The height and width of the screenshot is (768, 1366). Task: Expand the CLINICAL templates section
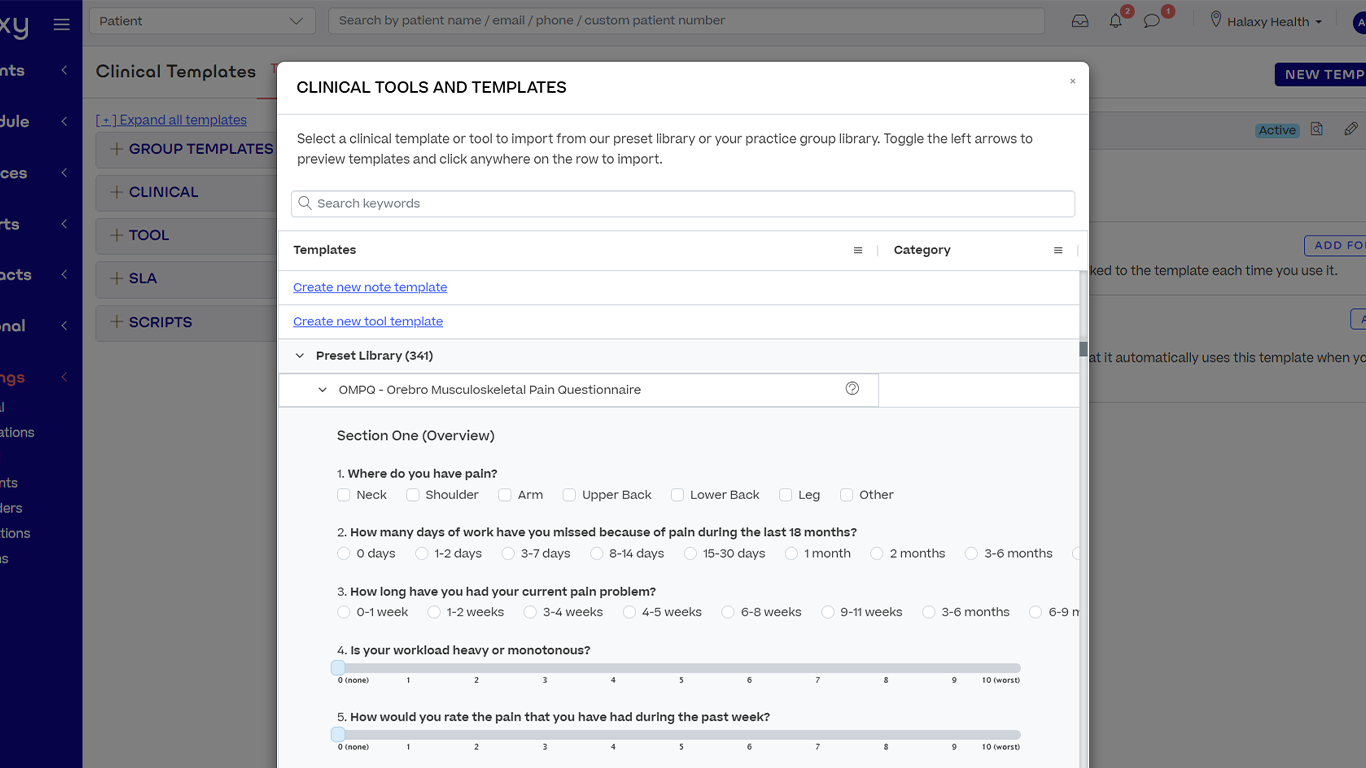pyautogui.click(x=117, y=192)
